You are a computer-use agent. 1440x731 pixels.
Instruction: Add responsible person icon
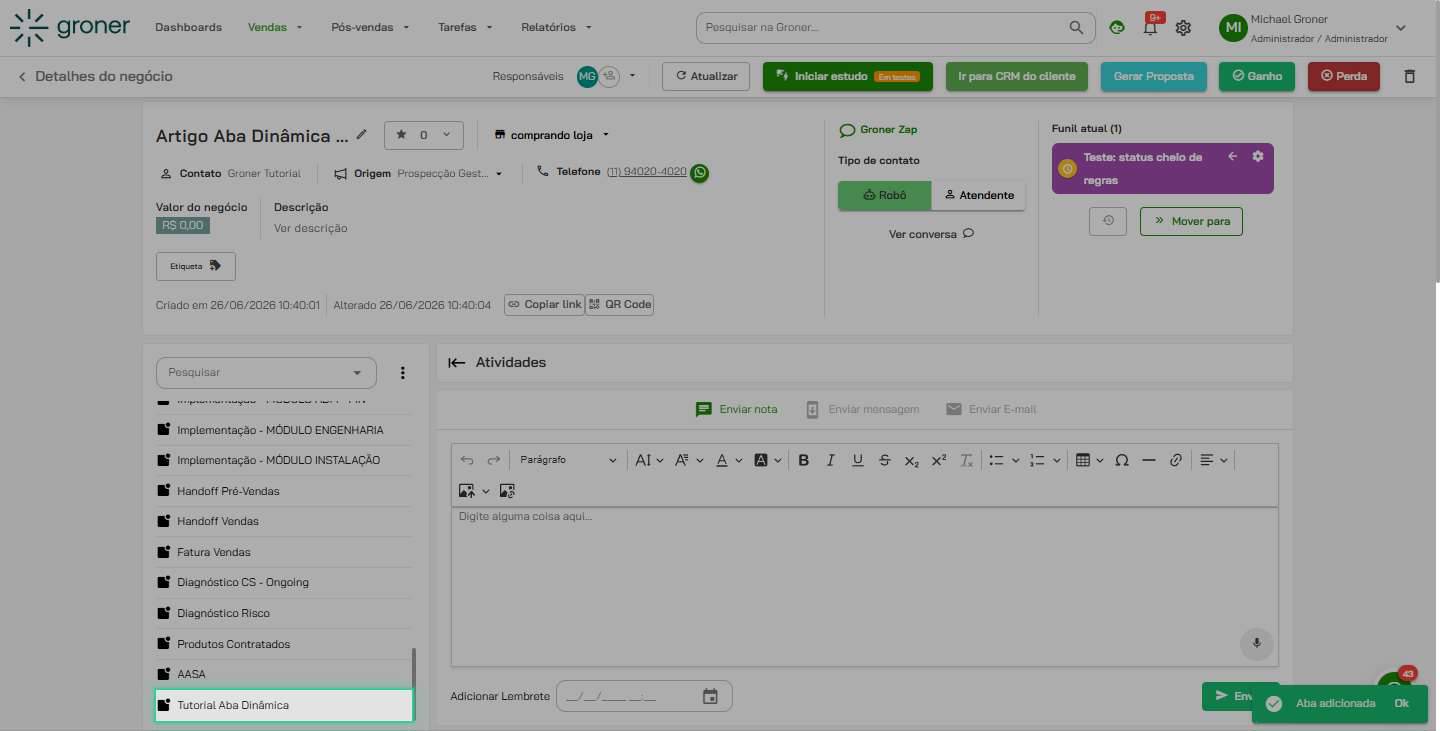[609, 76]
